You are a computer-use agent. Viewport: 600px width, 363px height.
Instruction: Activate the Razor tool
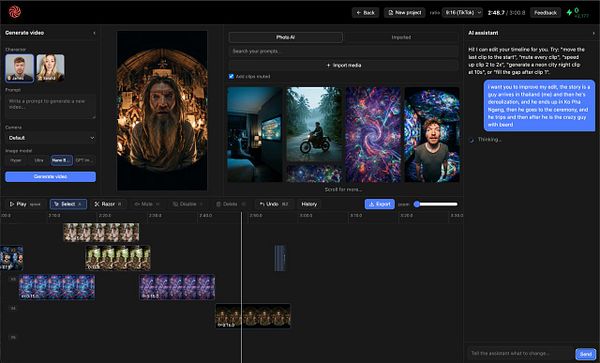pyautogui.click(x=108, y=204)
